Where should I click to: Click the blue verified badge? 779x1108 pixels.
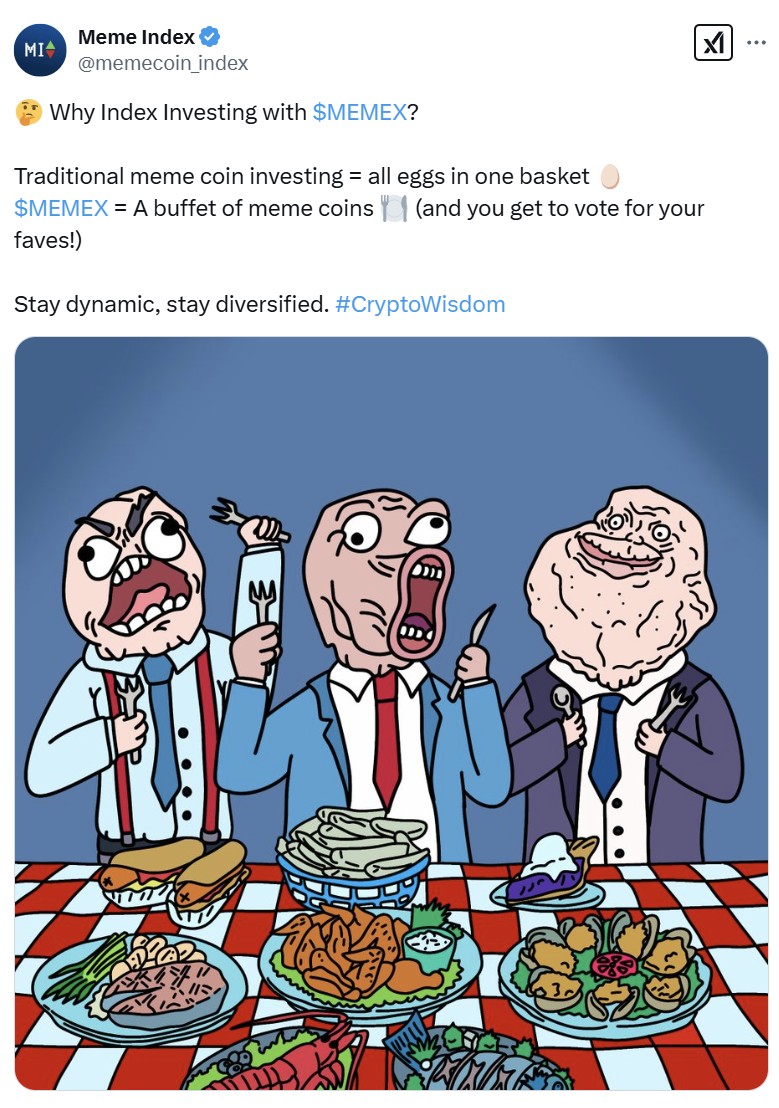coord(210,36)
